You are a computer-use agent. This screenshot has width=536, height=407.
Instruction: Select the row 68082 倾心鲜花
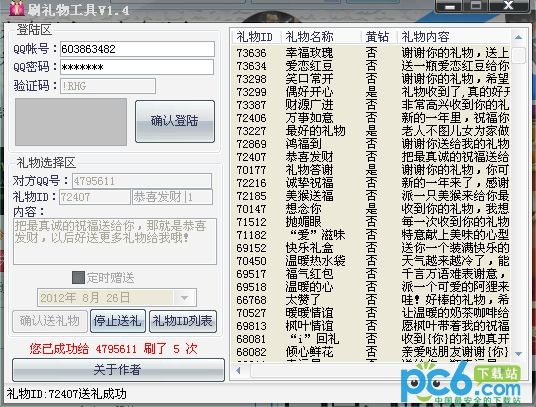[x=371, y=352]
